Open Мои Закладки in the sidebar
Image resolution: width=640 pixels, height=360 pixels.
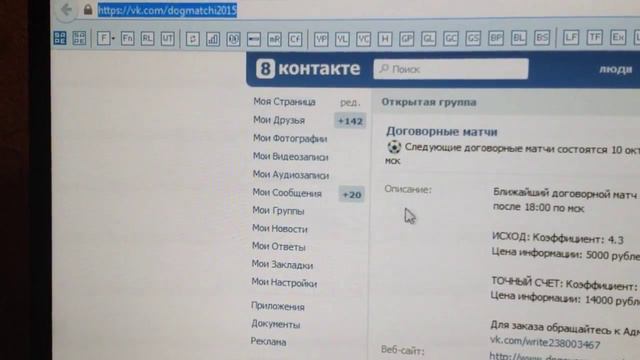tap(282, 265)
